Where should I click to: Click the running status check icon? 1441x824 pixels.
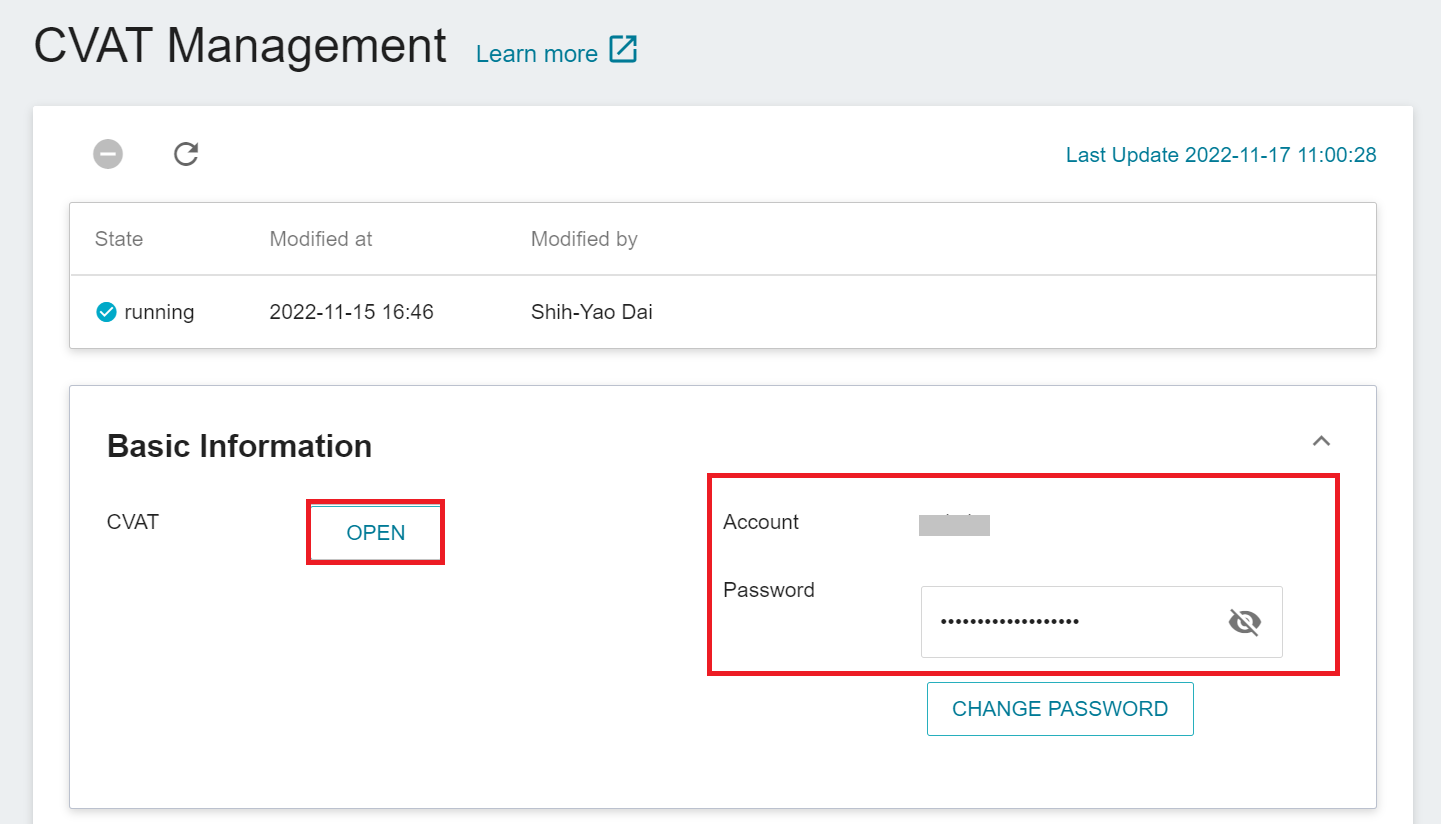point(106,312)
